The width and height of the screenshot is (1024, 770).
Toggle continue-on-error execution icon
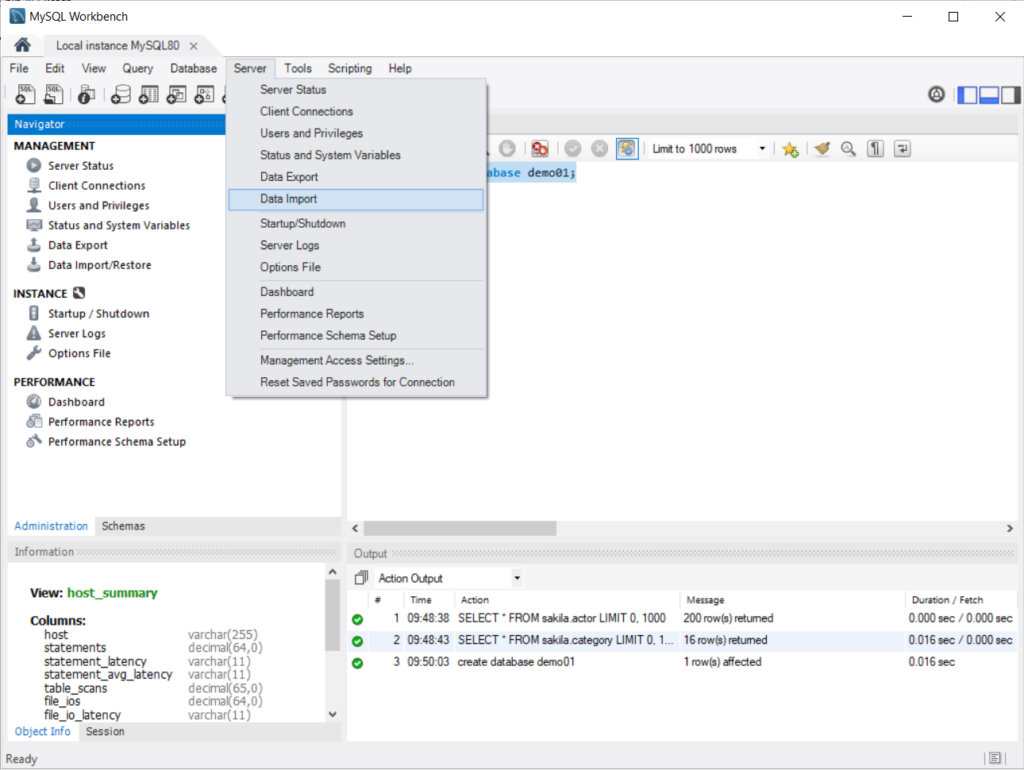pos(540,149)
